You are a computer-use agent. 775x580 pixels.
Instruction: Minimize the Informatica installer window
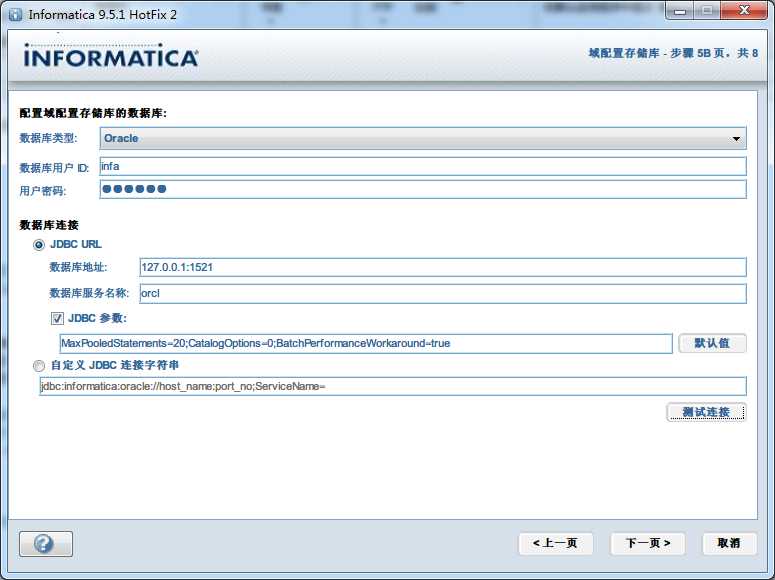coord(680,11)
